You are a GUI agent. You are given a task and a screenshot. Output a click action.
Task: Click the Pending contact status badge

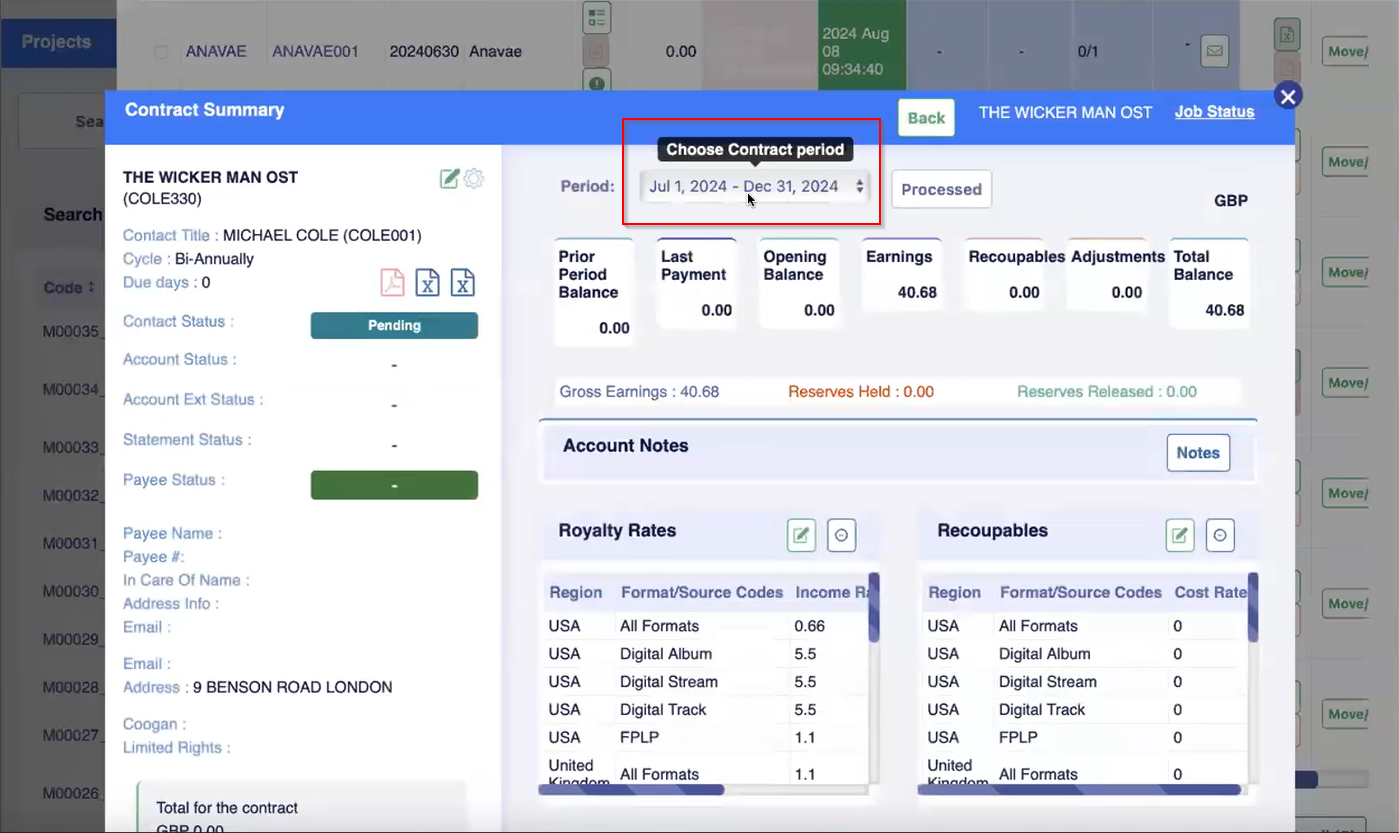394,325
